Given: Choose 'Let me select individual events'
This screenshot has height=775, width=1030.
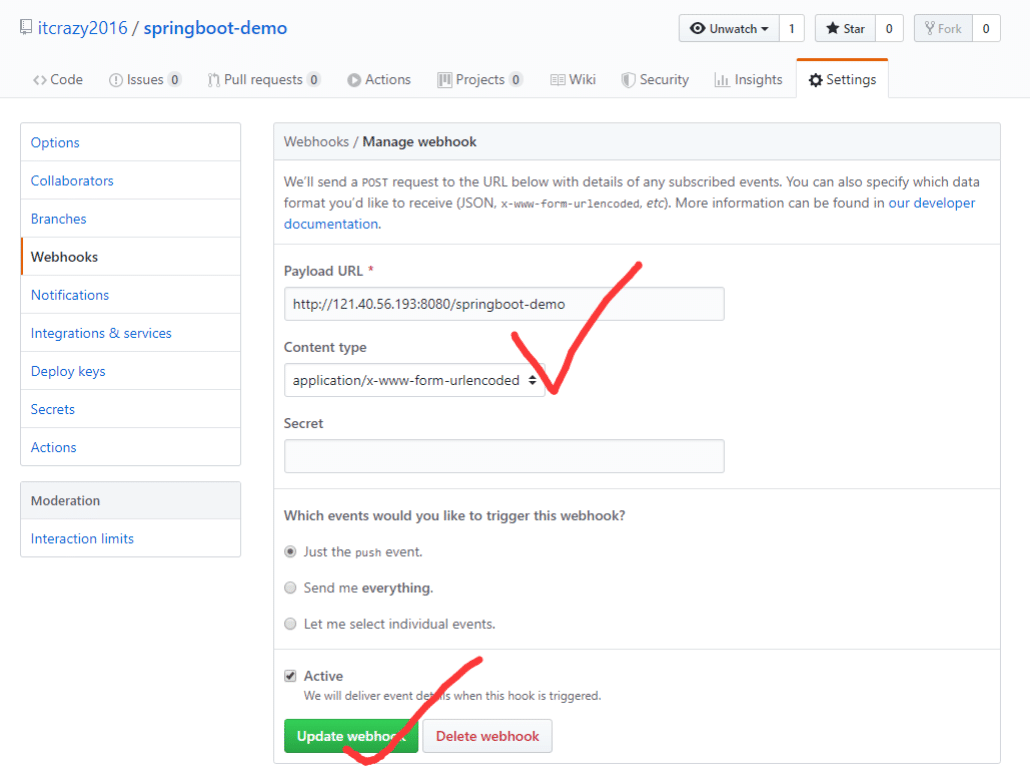Looking at the screenshot, I should tap(291, 624).
